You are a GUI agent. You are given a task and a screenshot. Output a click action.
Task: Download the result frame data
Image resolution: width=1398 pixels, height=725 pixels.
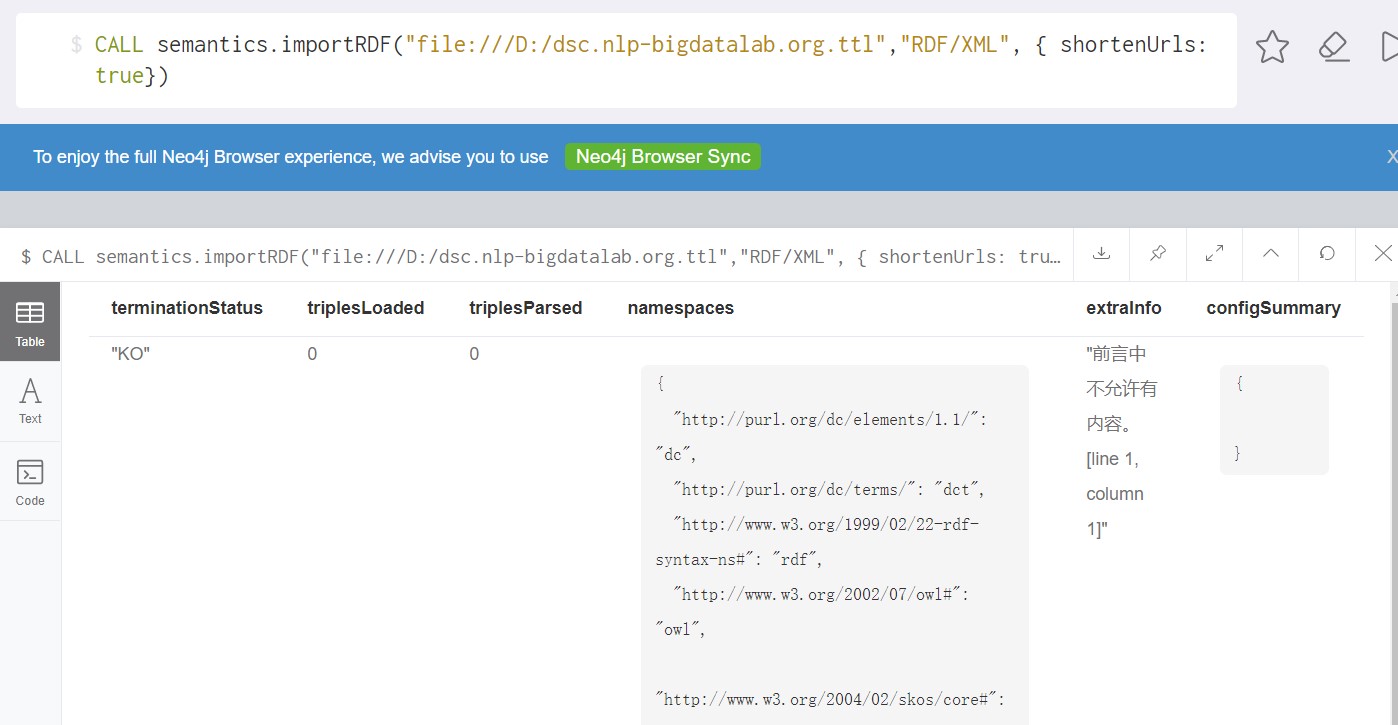(1101, 254)
